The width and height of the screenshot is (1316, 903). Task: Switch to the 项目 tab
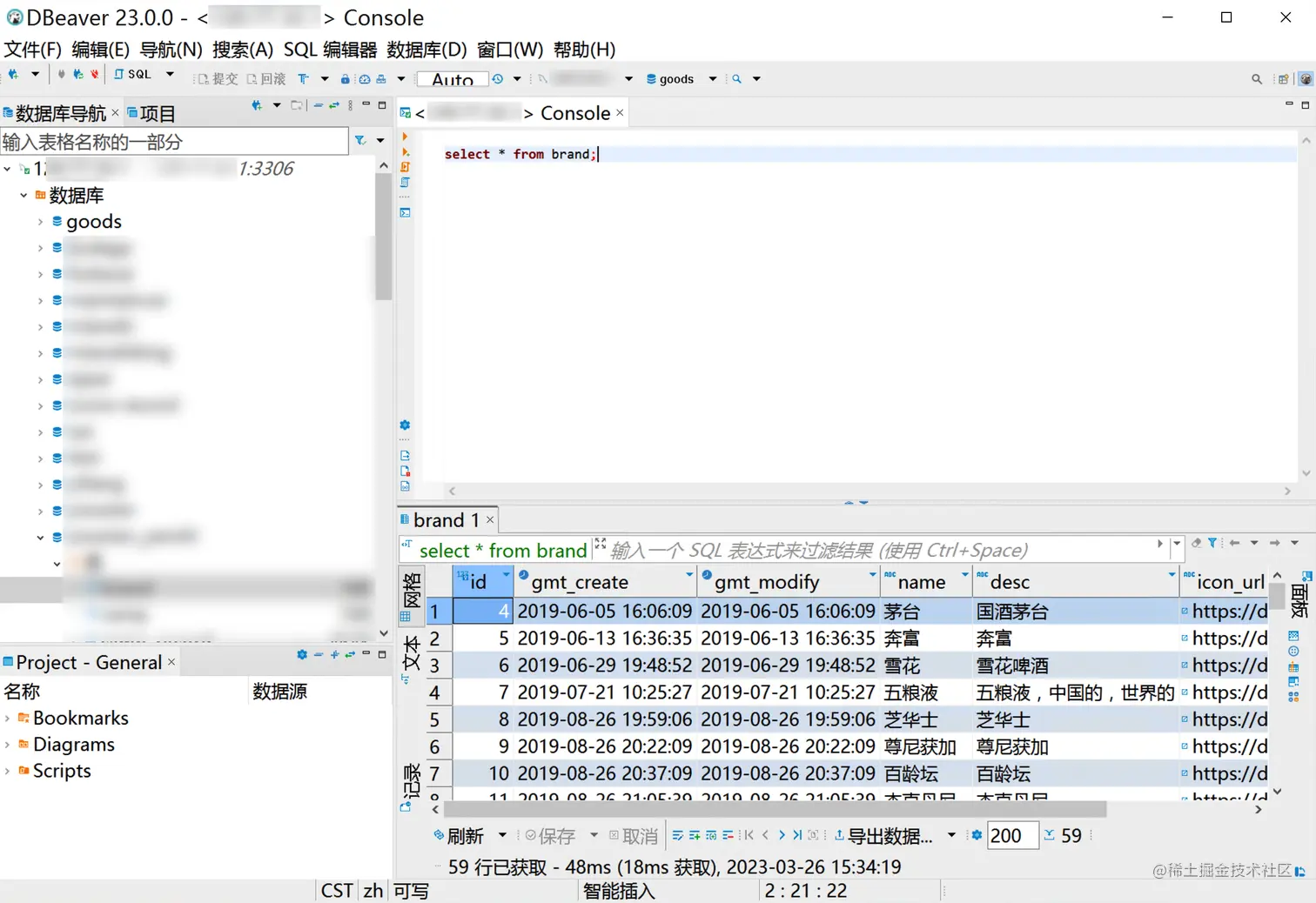pyautogui.click(x=151, y=113)
